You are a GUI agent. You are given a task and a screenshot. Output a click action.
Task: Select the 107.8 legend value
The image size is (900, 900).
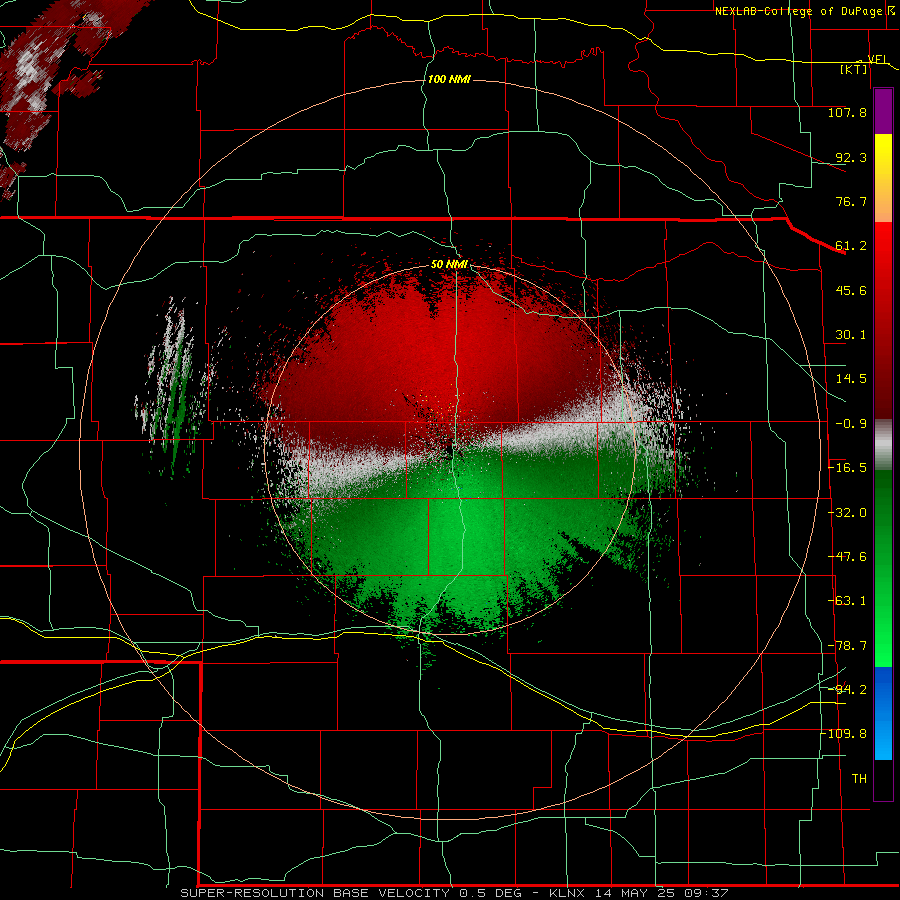pyautogui.click(x=847, y=112)
